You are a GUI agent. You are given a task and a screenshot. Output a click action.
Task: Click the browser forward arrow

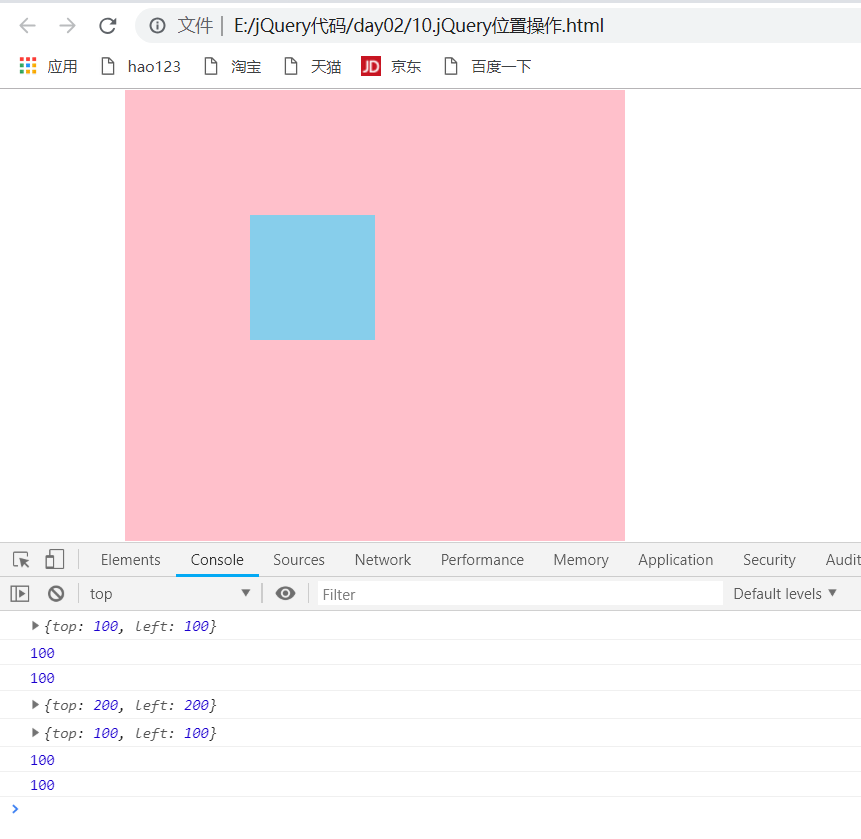click(68, 26)
